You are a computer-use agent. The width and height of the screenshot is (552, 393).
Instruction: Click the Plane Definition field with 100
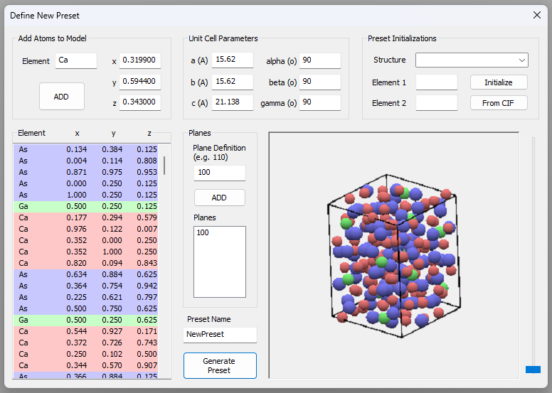tap(219, 173)
